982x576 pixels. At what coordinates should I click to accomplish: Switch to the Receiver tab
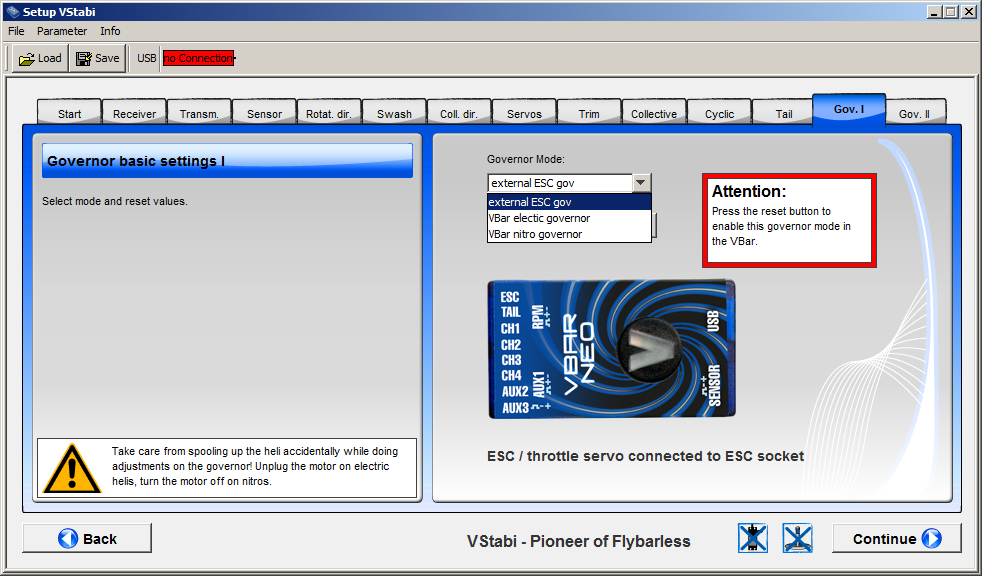[135, 113]
